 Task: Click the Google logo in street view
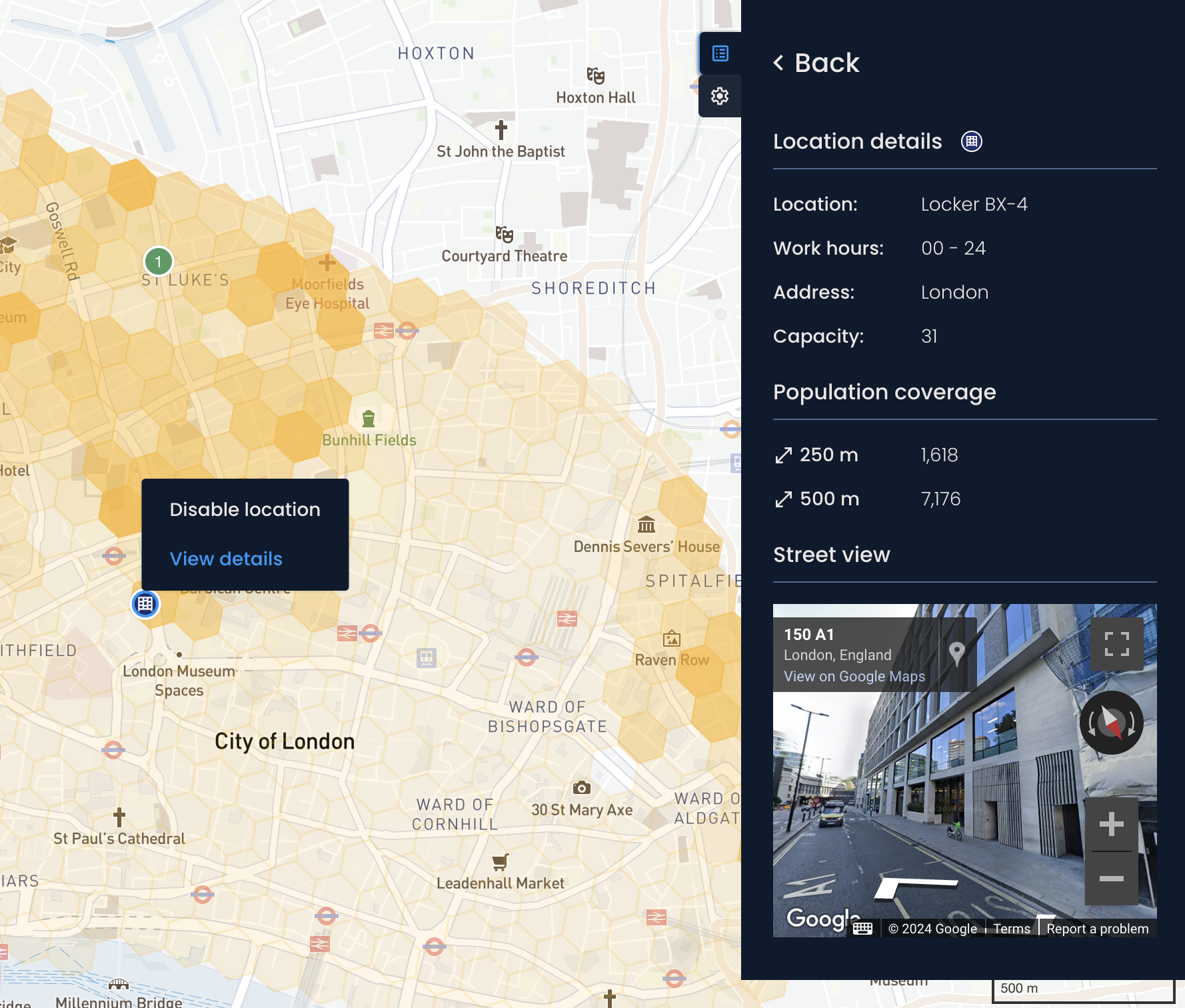[x=824, y=919]
